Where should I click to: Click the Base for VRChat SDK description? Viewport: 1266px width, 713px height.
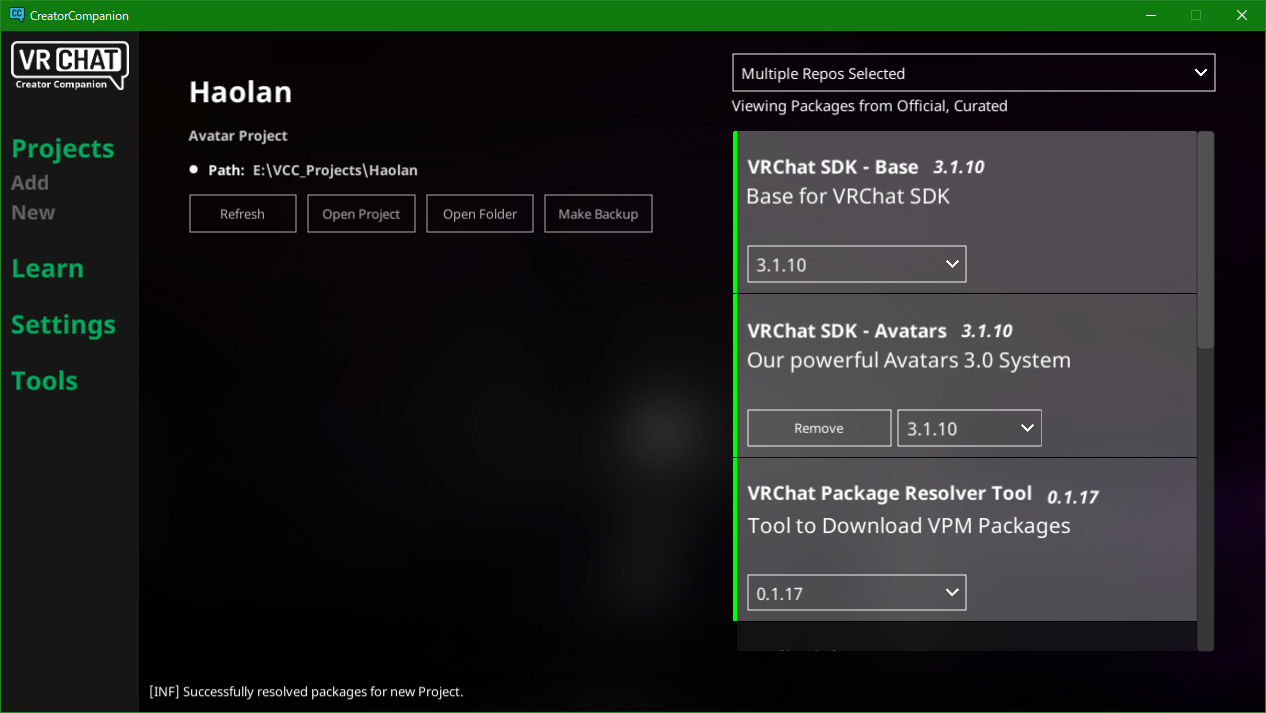pyautogui.click(x=848, y=196)
